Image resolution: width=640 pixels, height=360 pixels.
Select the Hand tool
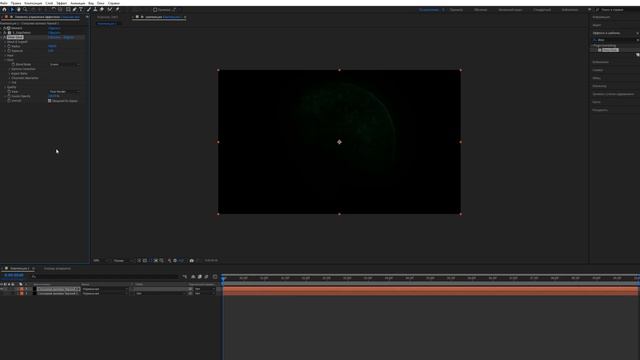[x=19, y=9]
